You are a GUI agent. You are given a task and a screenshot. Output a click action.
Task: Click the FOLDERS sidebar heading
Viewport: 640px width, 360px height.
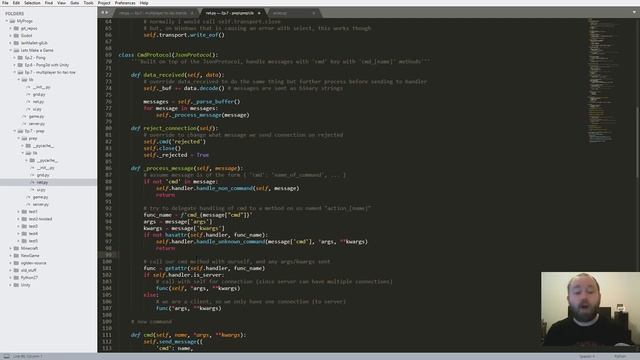(14, 13)
